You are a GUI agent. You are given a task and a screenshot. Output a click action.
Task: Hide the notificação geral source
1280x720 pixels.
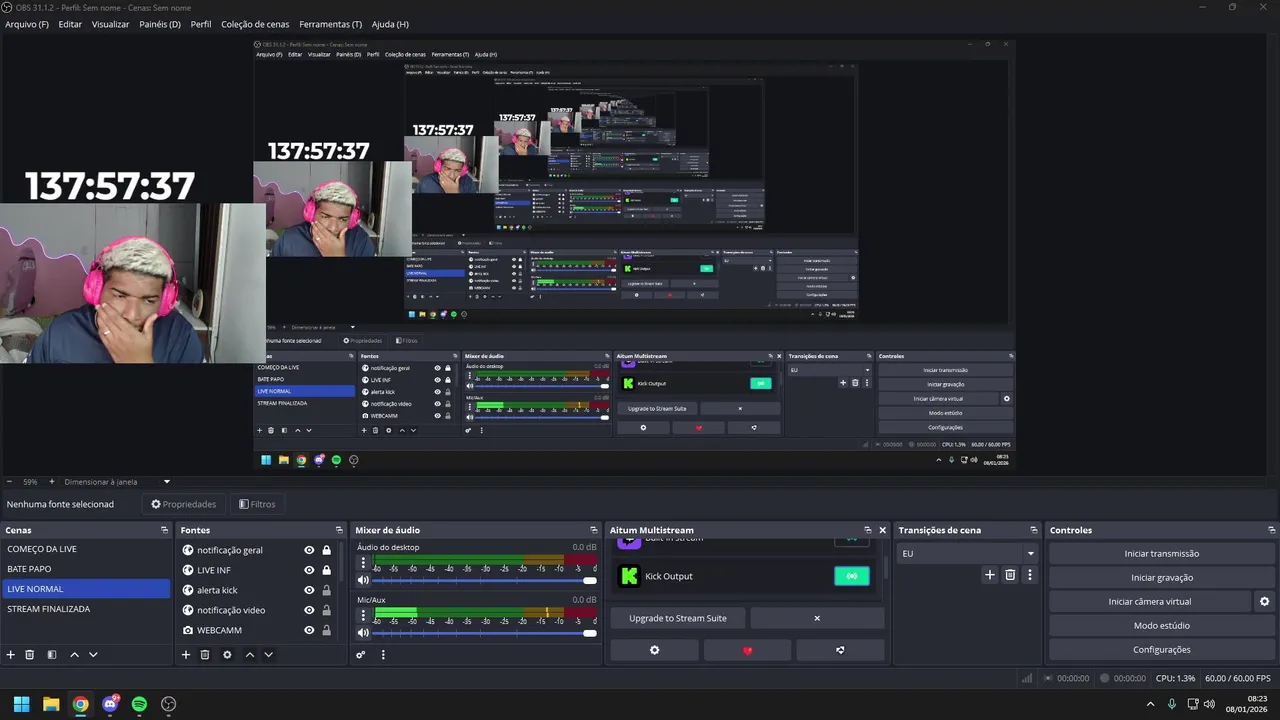pyautogui.click(x=309, y=550)
